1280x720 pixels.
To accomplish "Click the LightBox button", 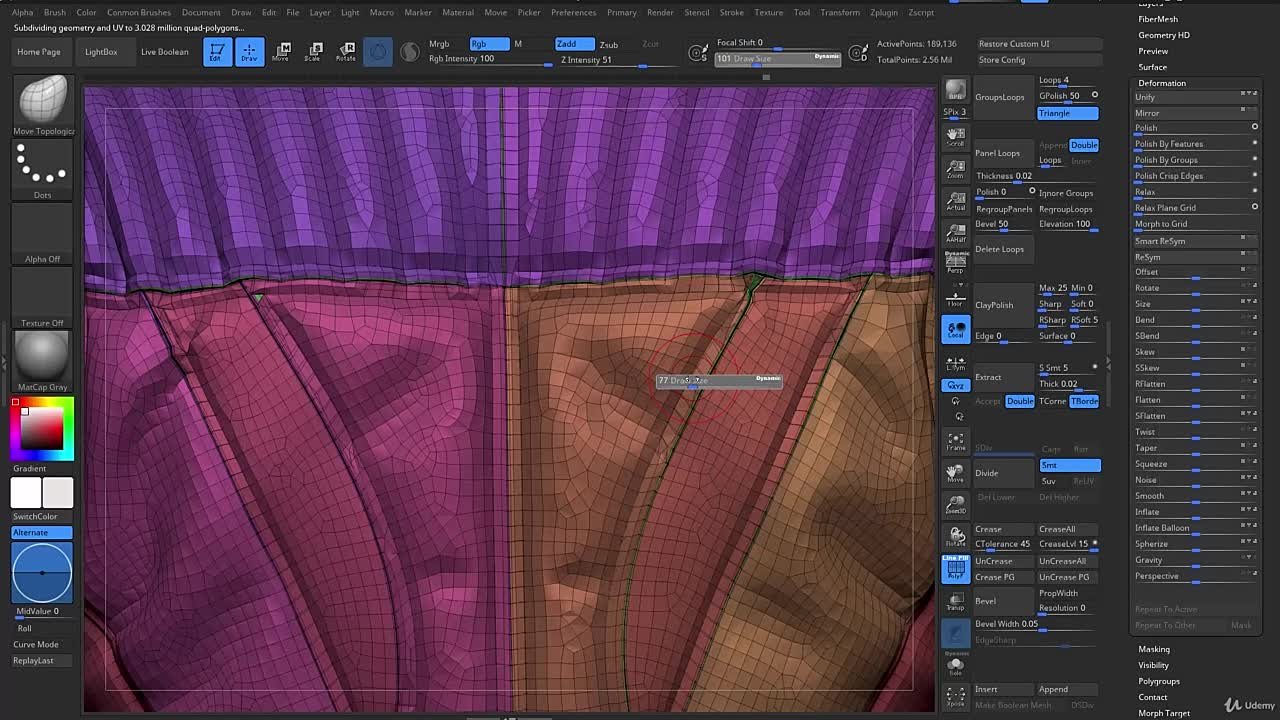I will [x=101, y=52].
